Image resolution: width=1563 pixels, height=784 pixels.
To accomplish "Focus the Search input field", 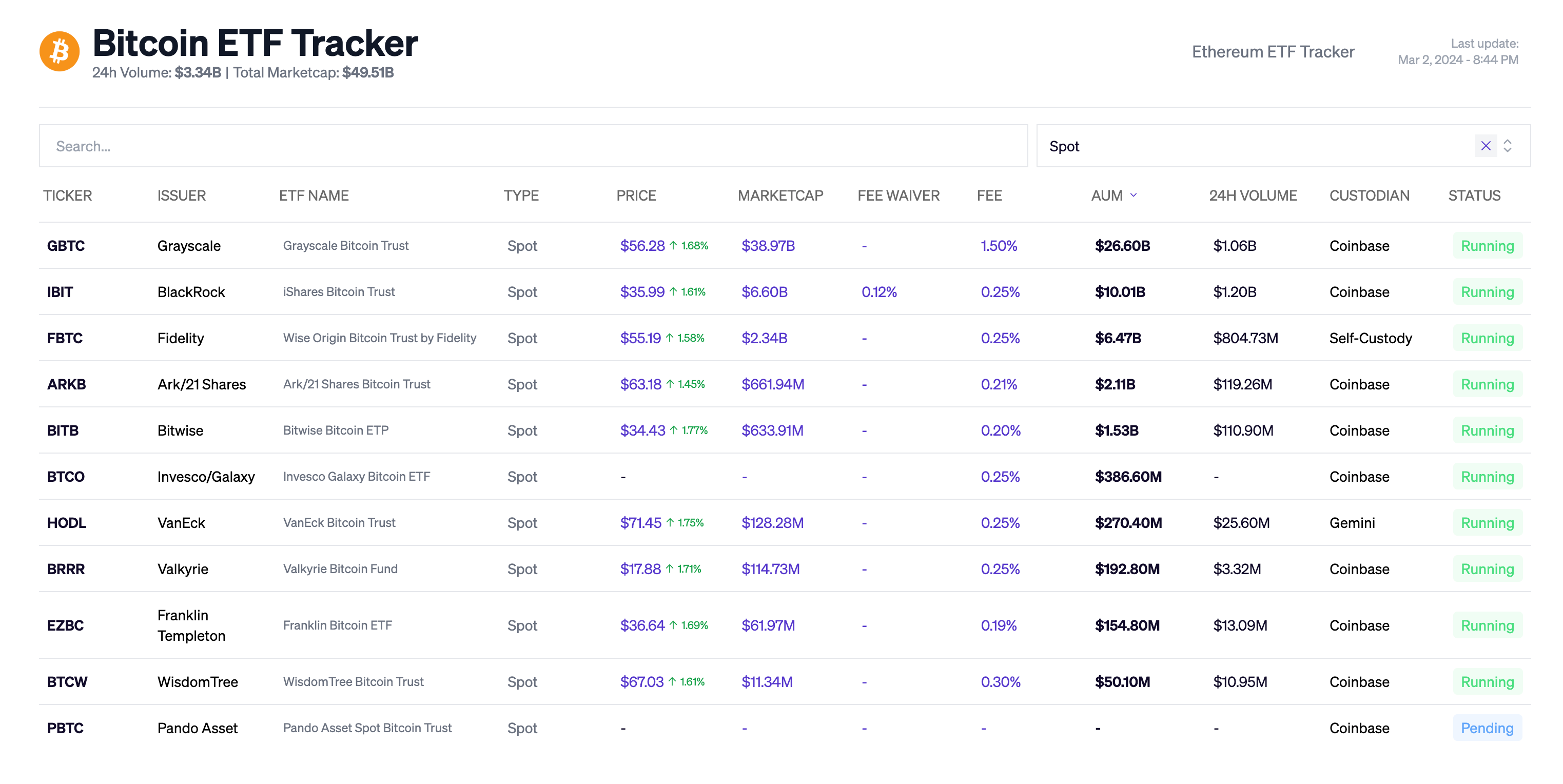I will click(x=533, y=146).
